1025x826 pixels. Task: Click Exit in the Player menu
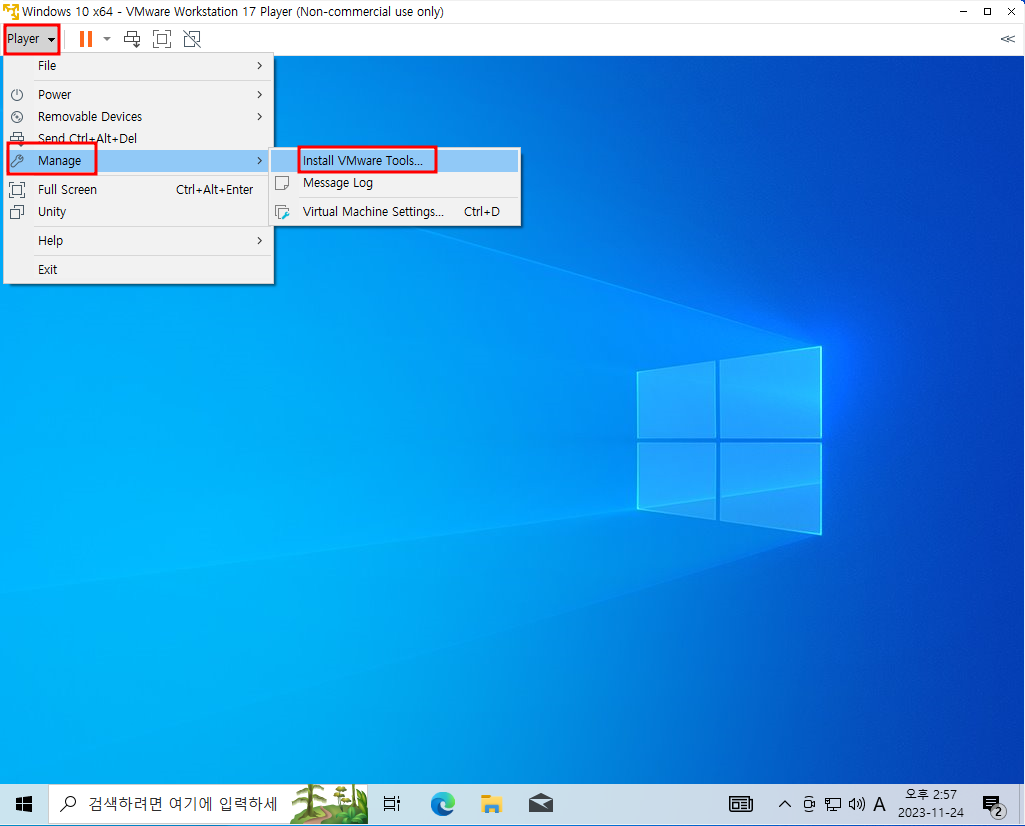point(139,270)
